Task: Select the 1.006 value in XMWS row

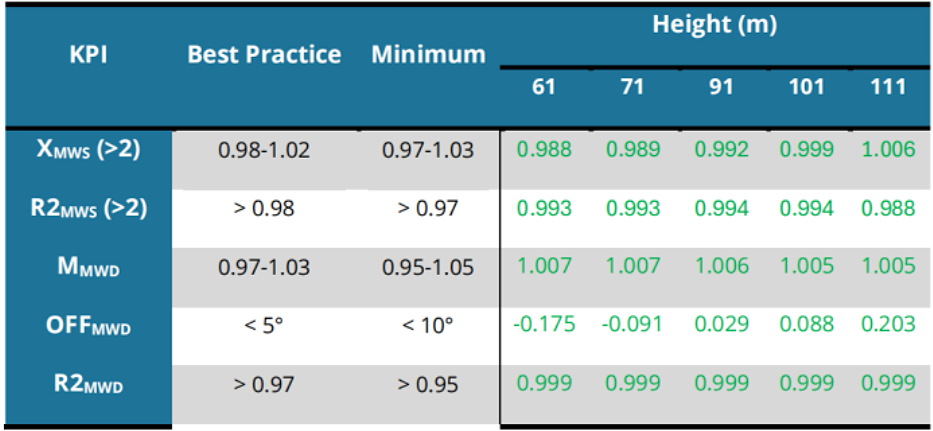Action: click(888, 149)
